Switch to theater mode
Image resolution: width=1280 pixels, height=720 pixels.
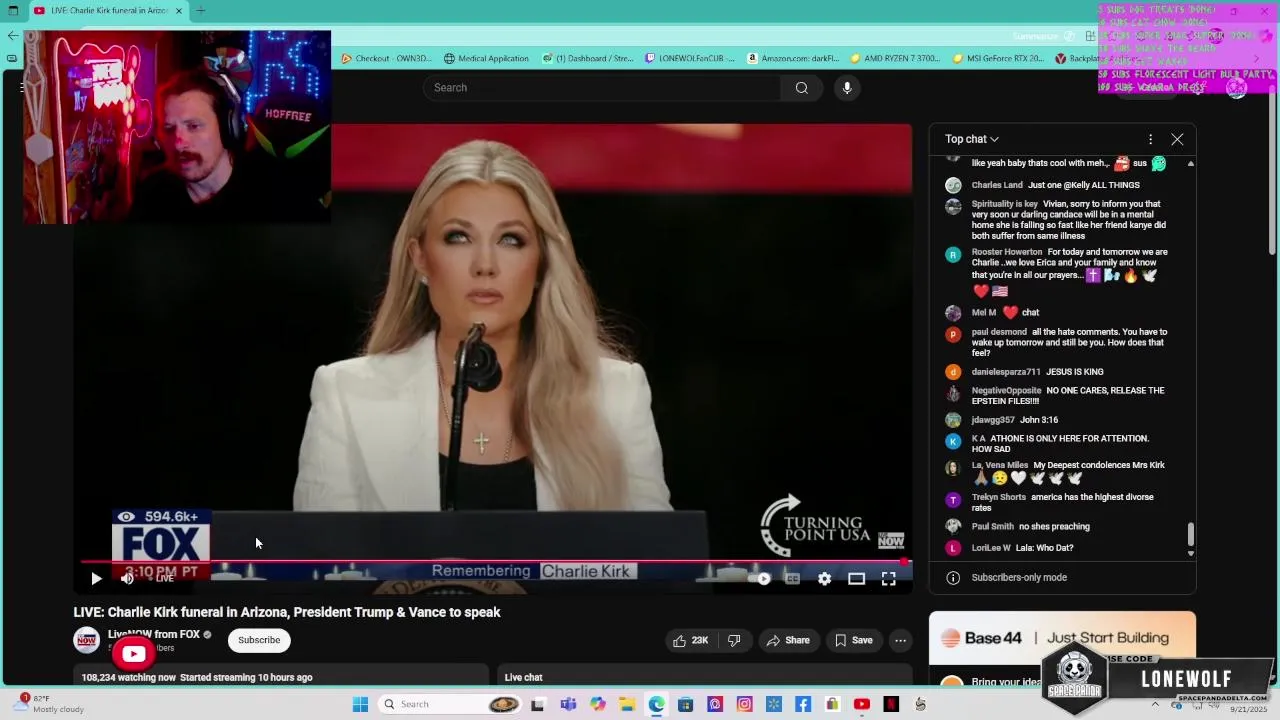coord(856,578)
